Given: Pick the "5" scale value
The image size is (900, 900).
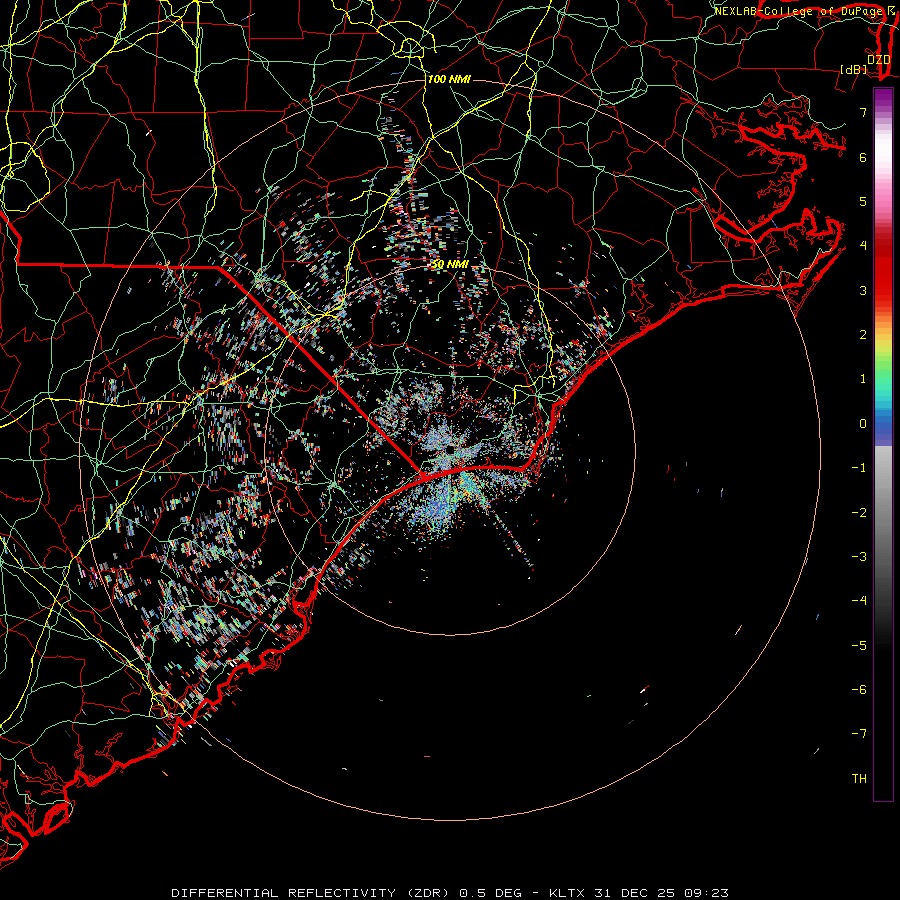Looking at the screenshot, I should point(863,201).
